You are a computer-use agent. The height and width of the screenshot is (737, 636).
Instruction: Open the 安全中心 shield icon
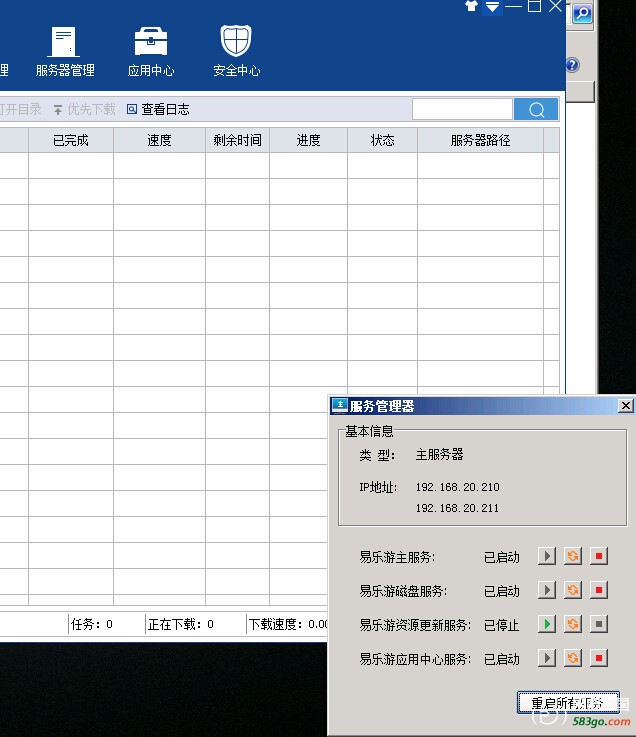[236, 40]
